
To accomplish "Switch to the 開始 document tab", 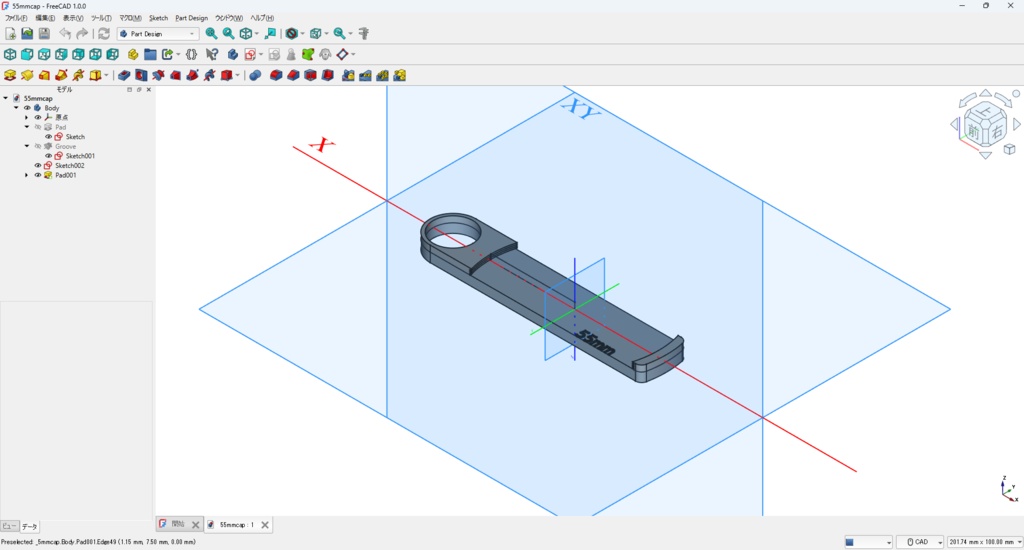I will [178, 524].
